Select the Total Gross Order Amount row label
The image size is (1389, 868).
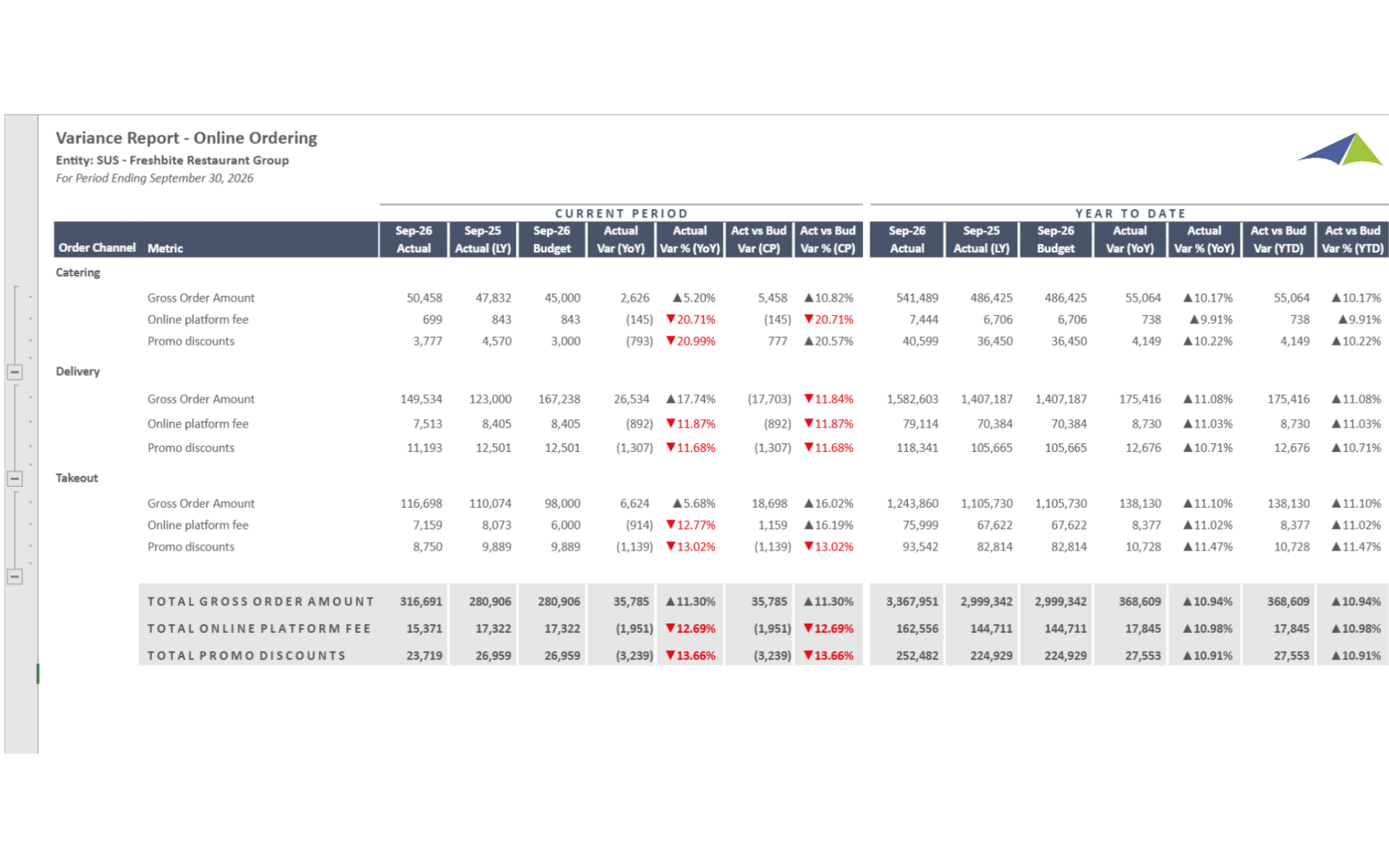pyautogui.click(x=260, y=602)
